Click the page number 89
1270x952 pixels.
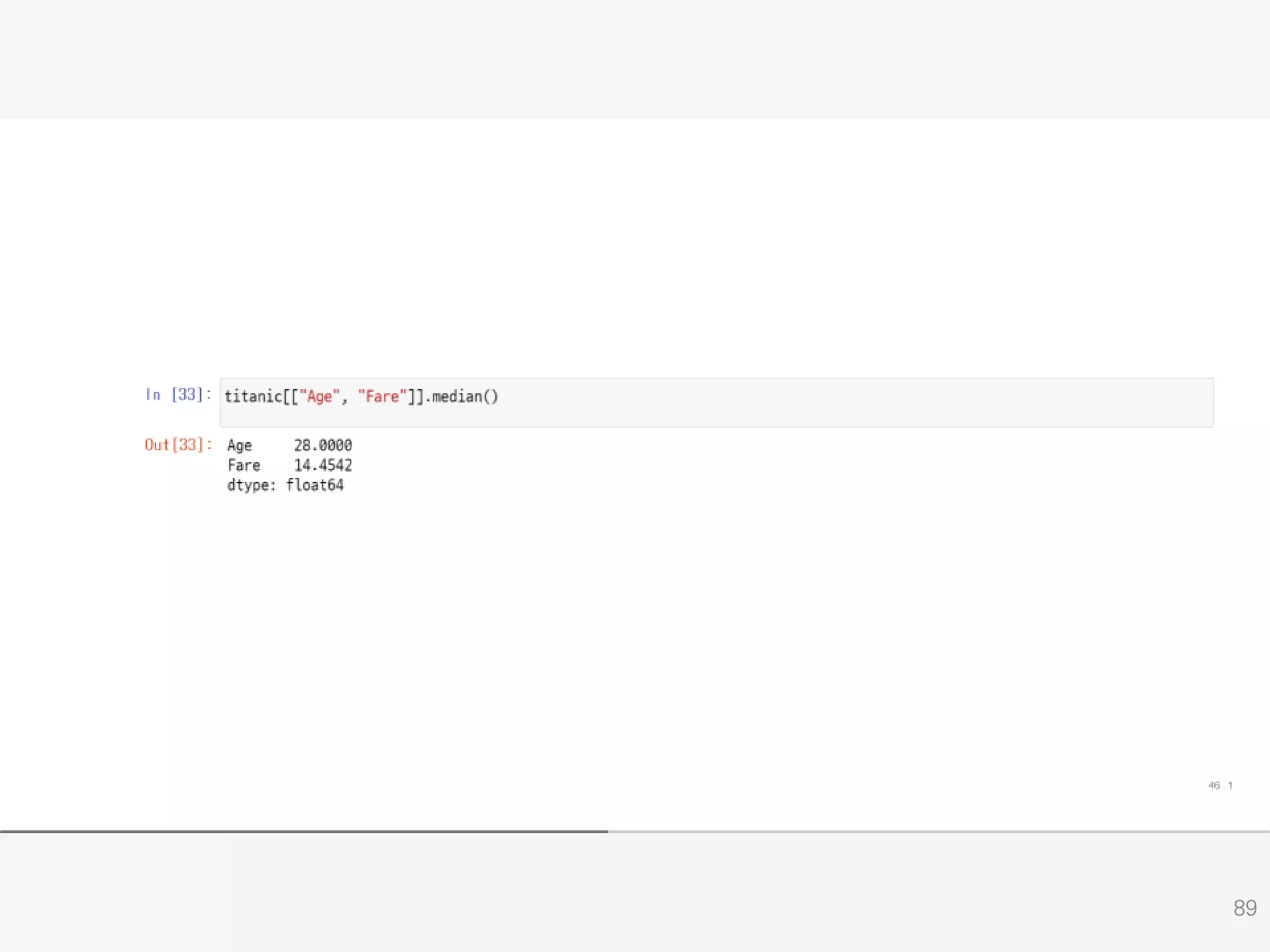[1245, 908]
